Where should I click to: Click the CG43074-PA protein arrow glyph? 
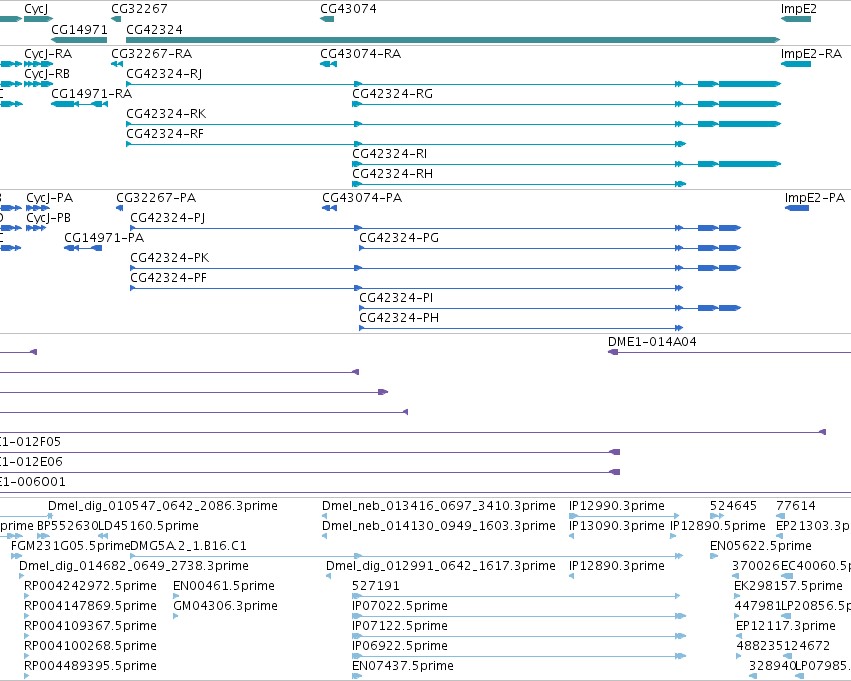(329, 208)
